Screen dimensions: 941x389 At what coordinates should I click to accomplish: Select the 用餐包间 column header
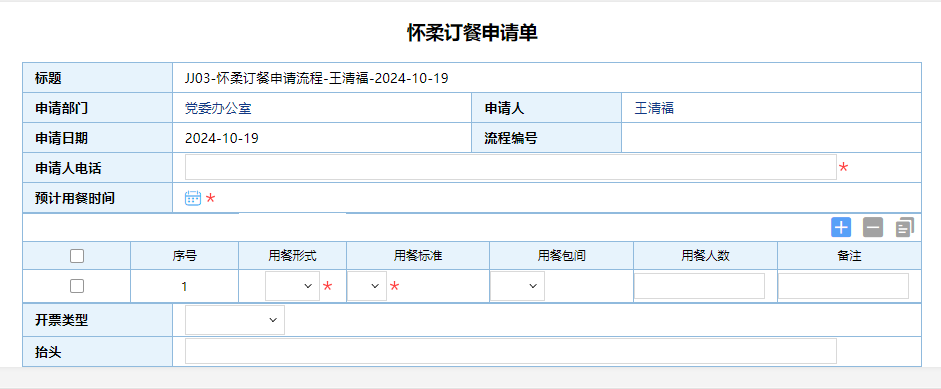coord(561,256)
